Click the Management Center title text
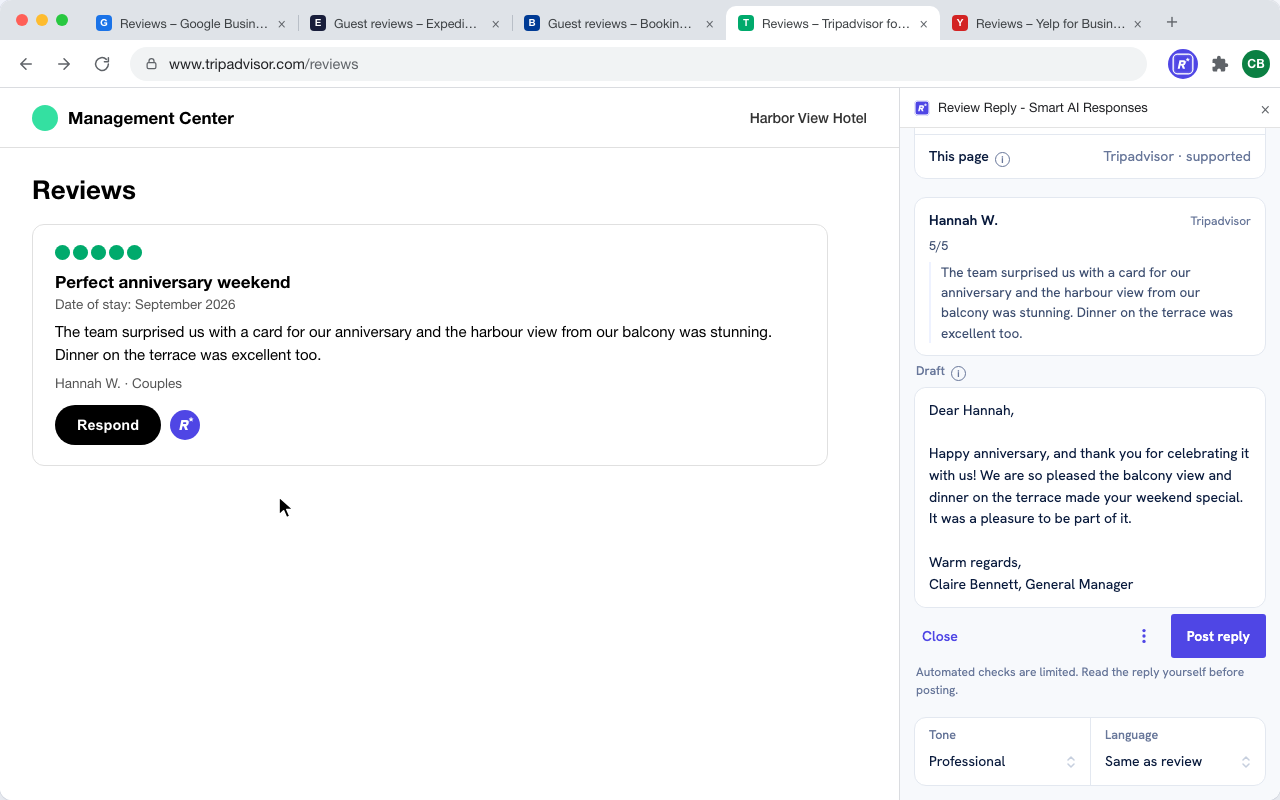Viewport: 1280px width, 800px height. 151,118
